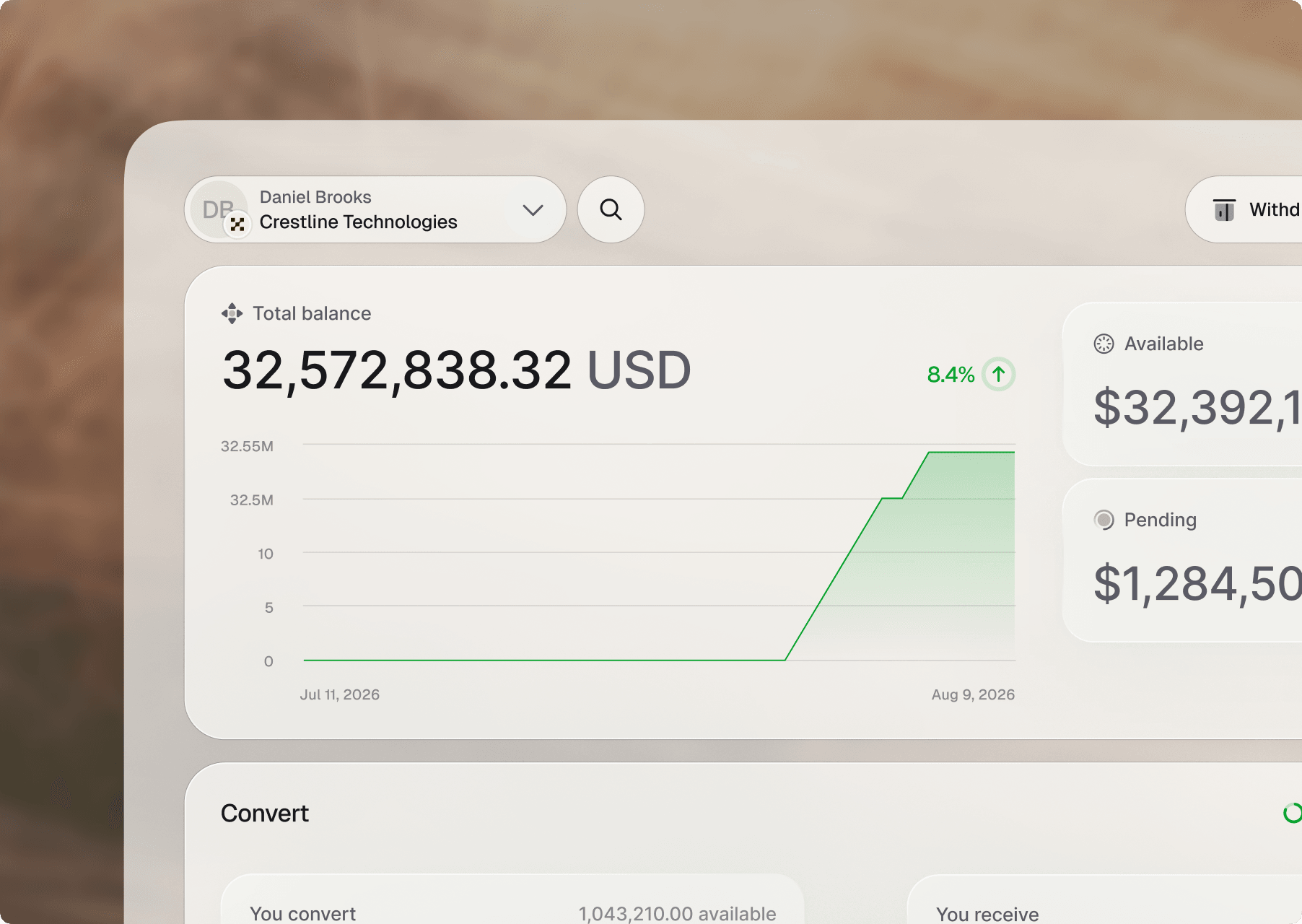
Task: Click the DB avatar for Daniel Brooks
Action: pos(218,209)
